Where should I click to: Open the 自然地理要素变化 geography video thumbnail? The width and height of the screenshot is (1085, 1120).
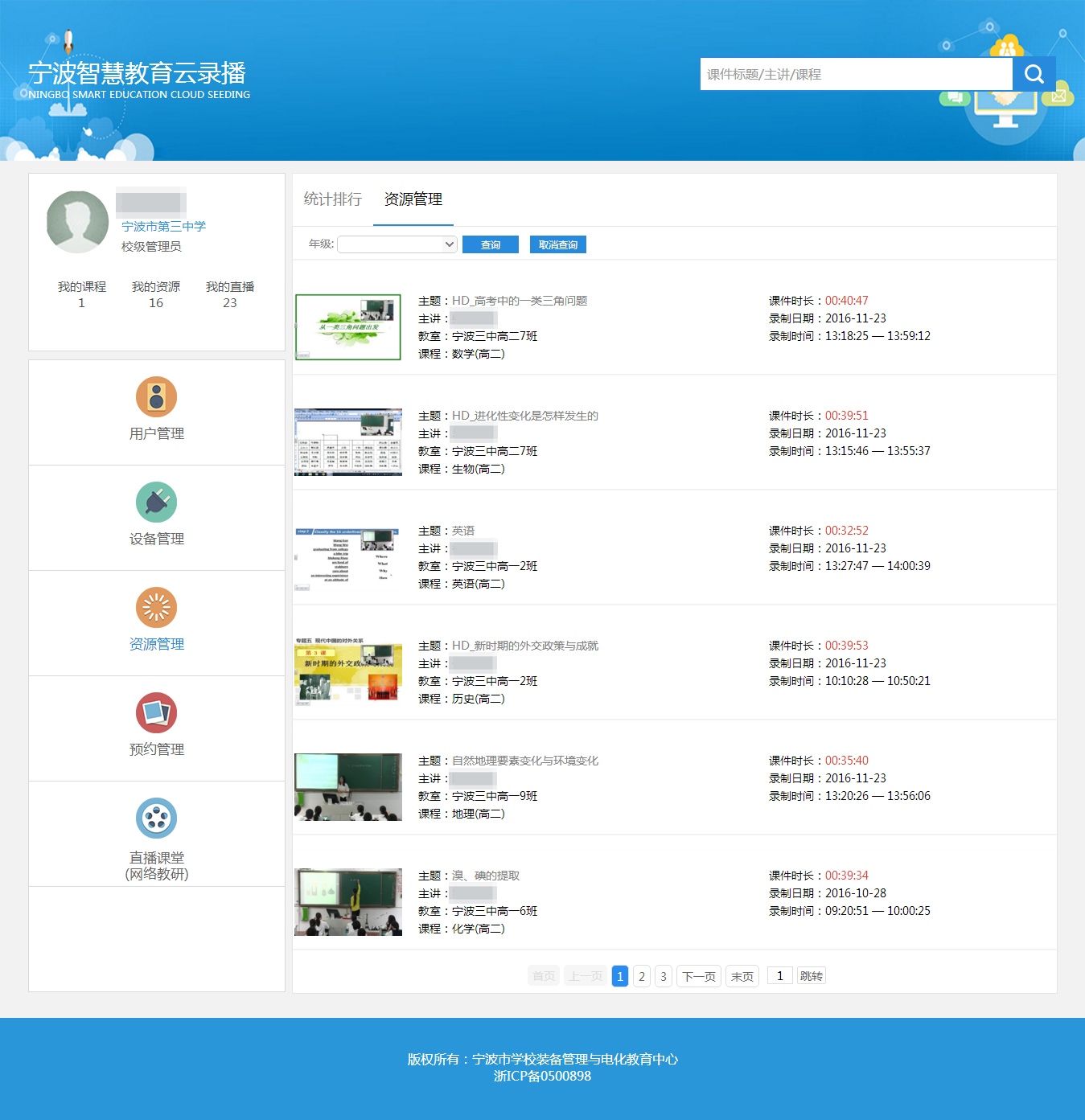tap(347, 787)
